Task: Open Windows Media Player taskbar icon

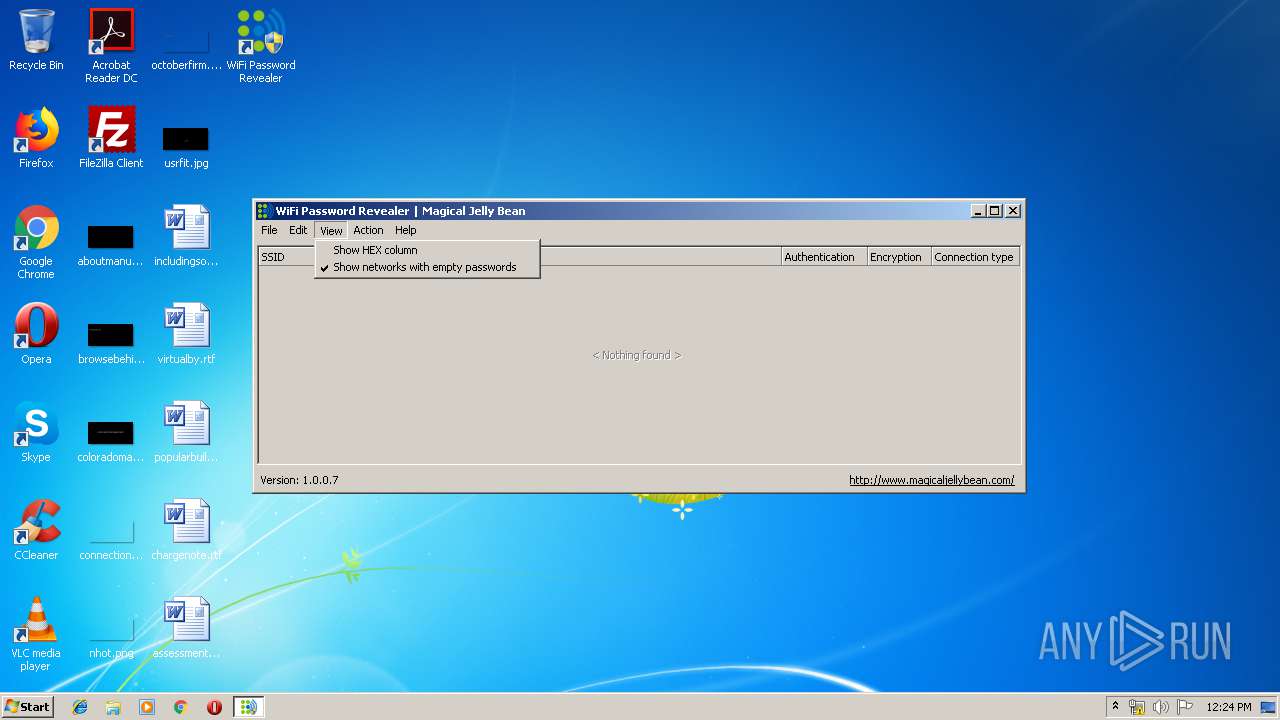Action: click(147, 707)
